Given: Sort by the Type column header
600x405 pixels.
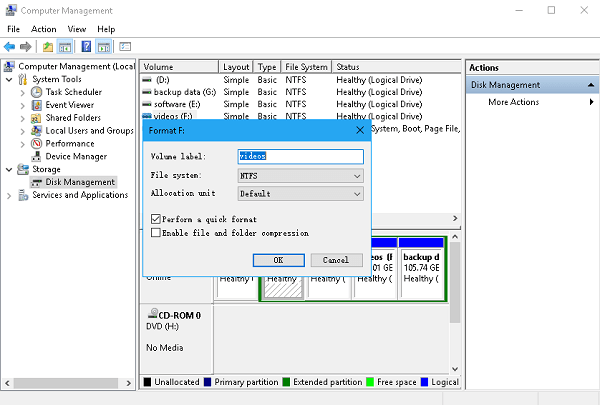Looking at the screenshot, I should 267,67.
